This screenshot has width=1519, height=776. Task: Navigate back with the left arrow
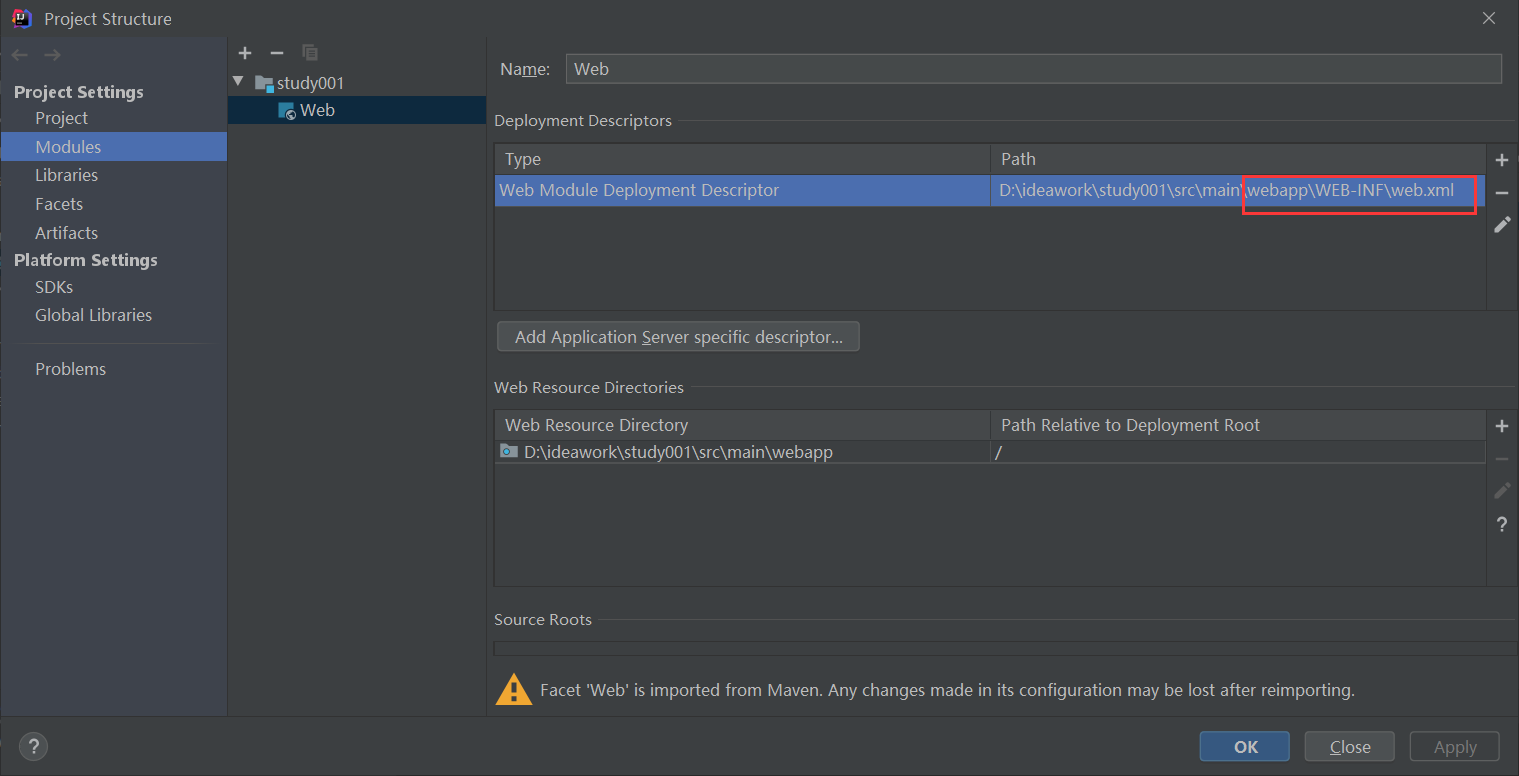pos(20,55)
